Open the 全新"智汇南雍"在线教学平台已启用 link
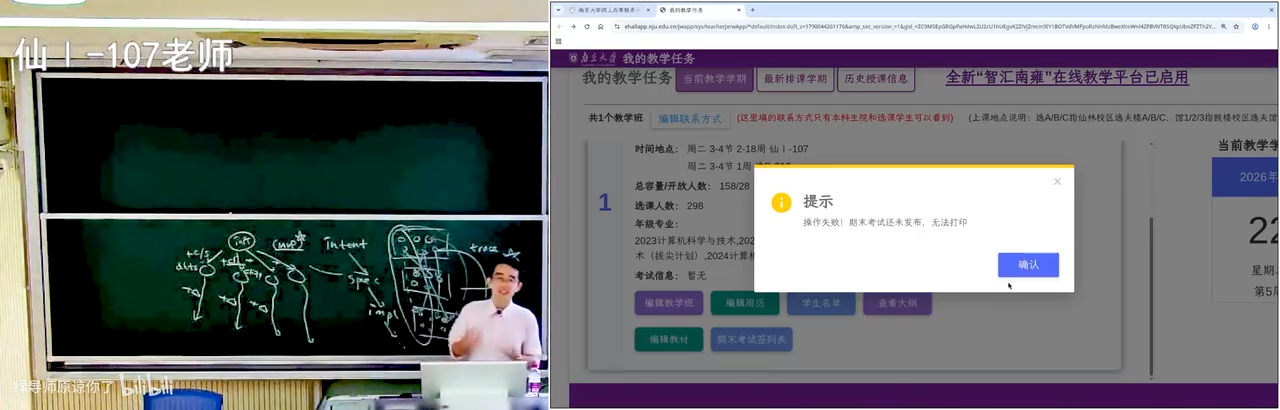This screenshot has width=1280, height=410. (x=1067, y=78)
